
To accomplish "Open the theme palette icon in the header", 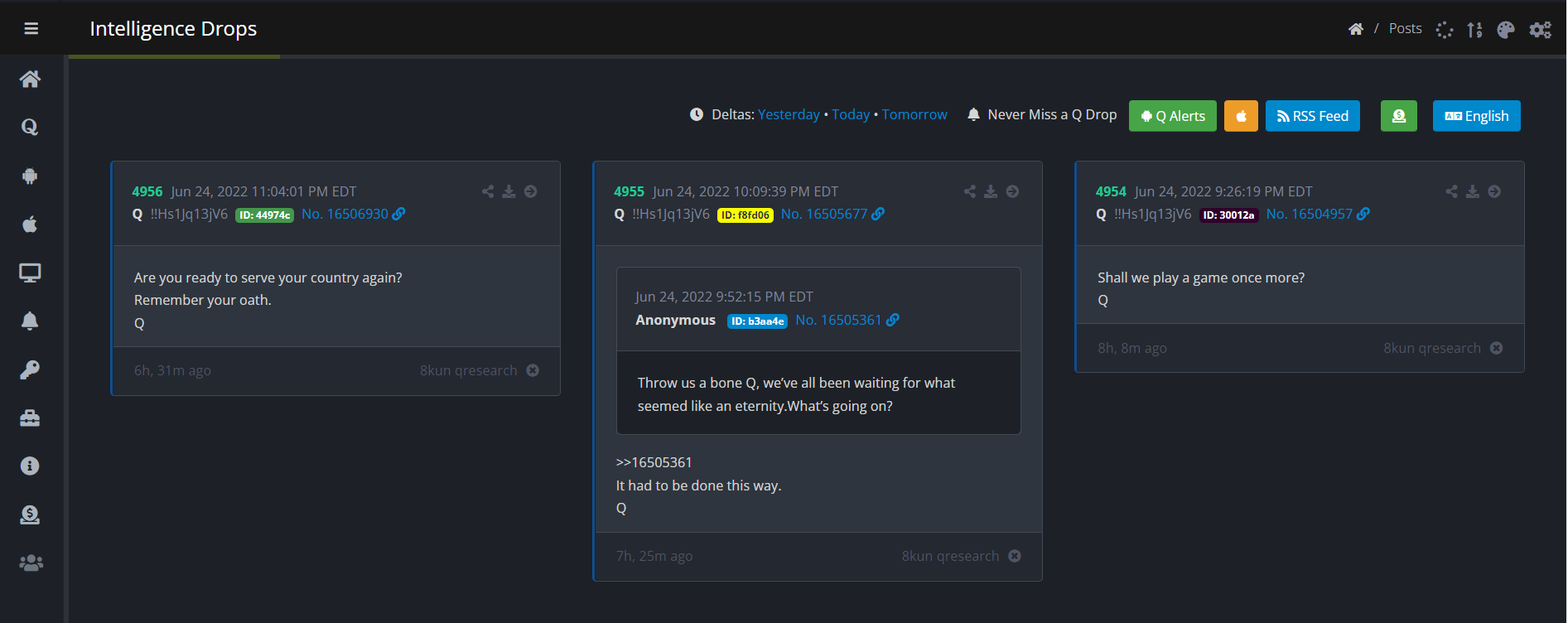I will [1506, 30].
